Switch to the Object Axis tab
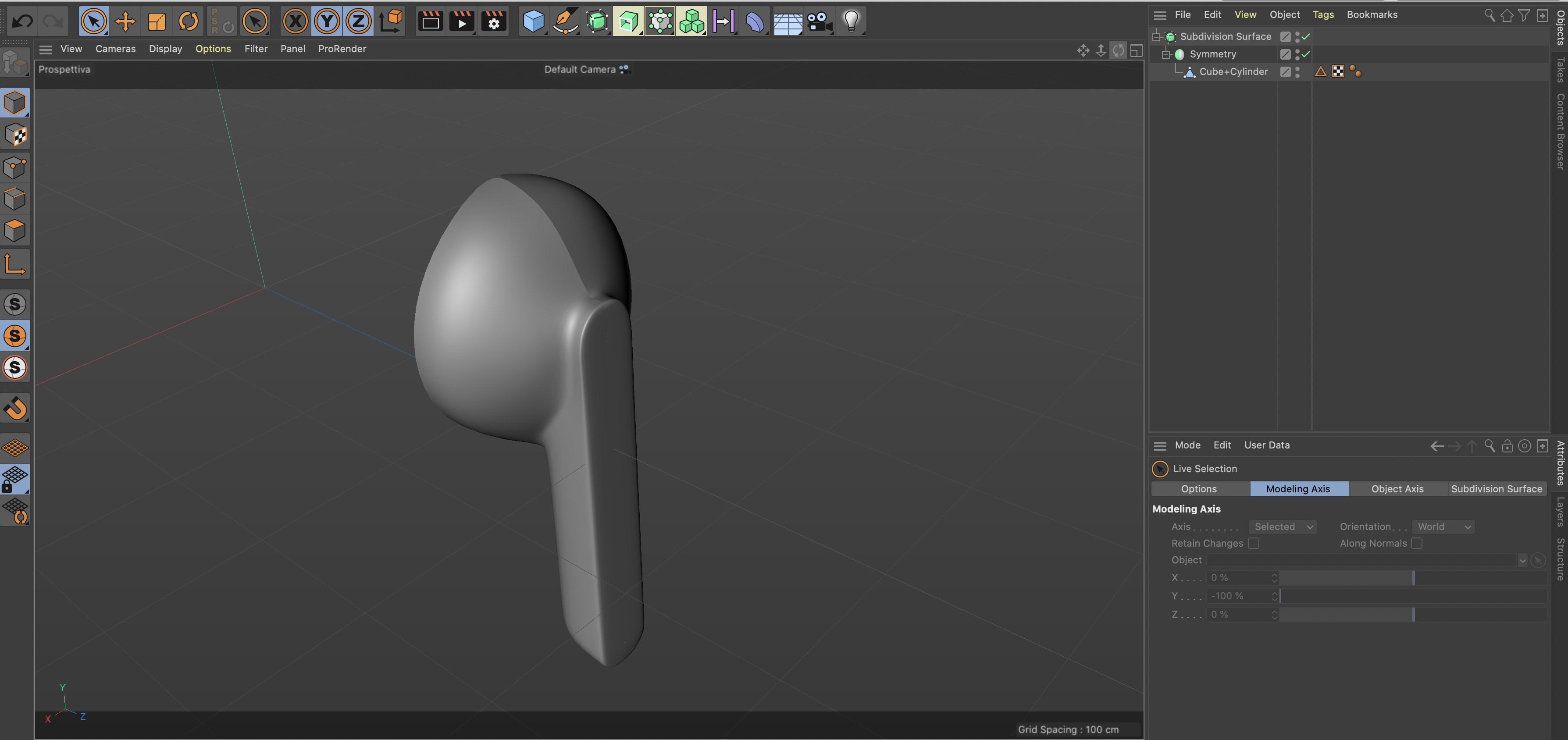The width and height of the screenshot is (1568, 740). (1397, 489)
